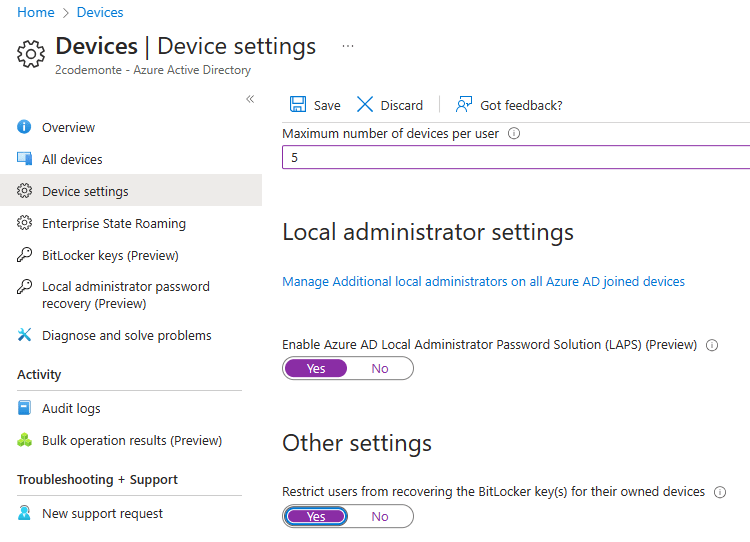Open All devices in the sidebar

coord(72,159)
